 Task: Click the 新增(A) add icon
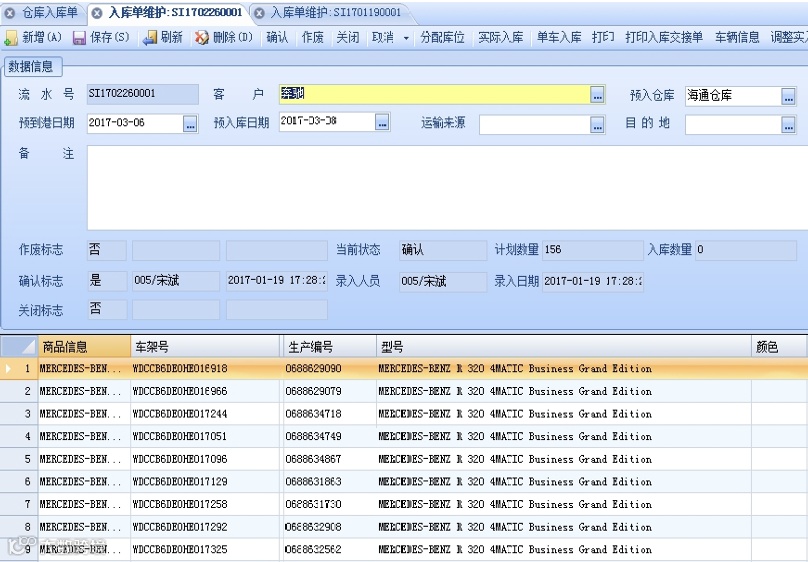[x=11, y=38]
